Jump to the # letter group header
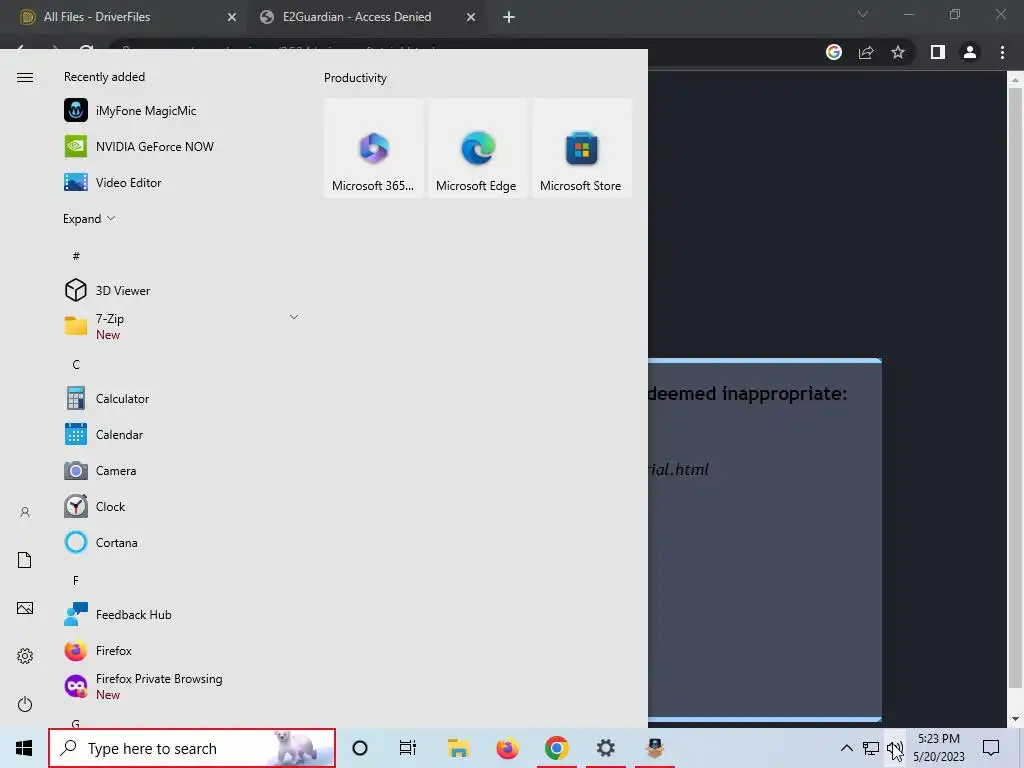 coord(76,256)
